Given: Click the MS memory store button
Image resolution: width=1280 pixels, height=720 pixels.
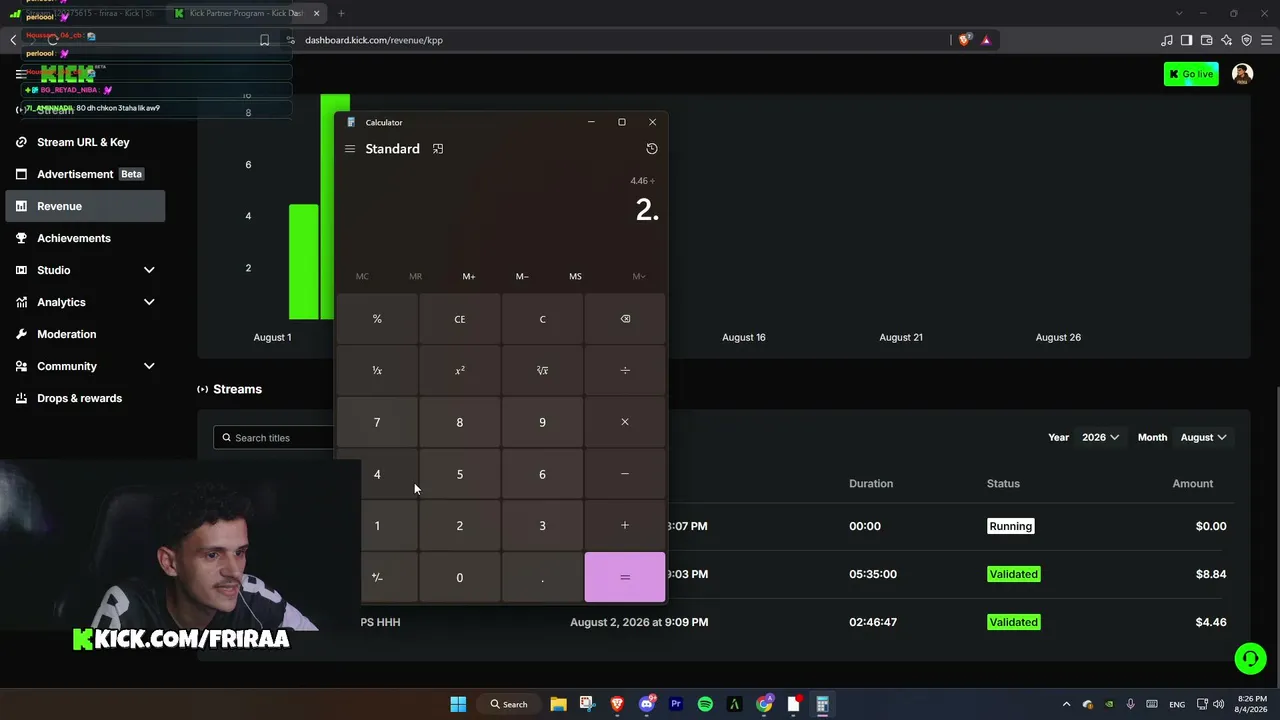Looking at the screenshot, I should click(575, 276).
